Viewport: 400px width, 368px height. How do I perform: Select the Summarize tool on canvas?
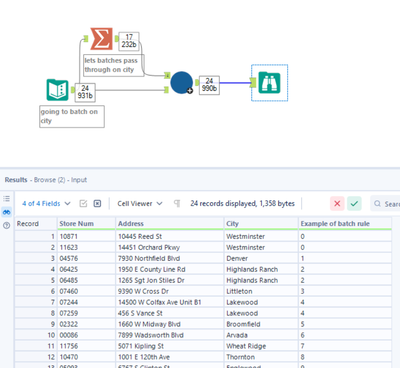101,39
